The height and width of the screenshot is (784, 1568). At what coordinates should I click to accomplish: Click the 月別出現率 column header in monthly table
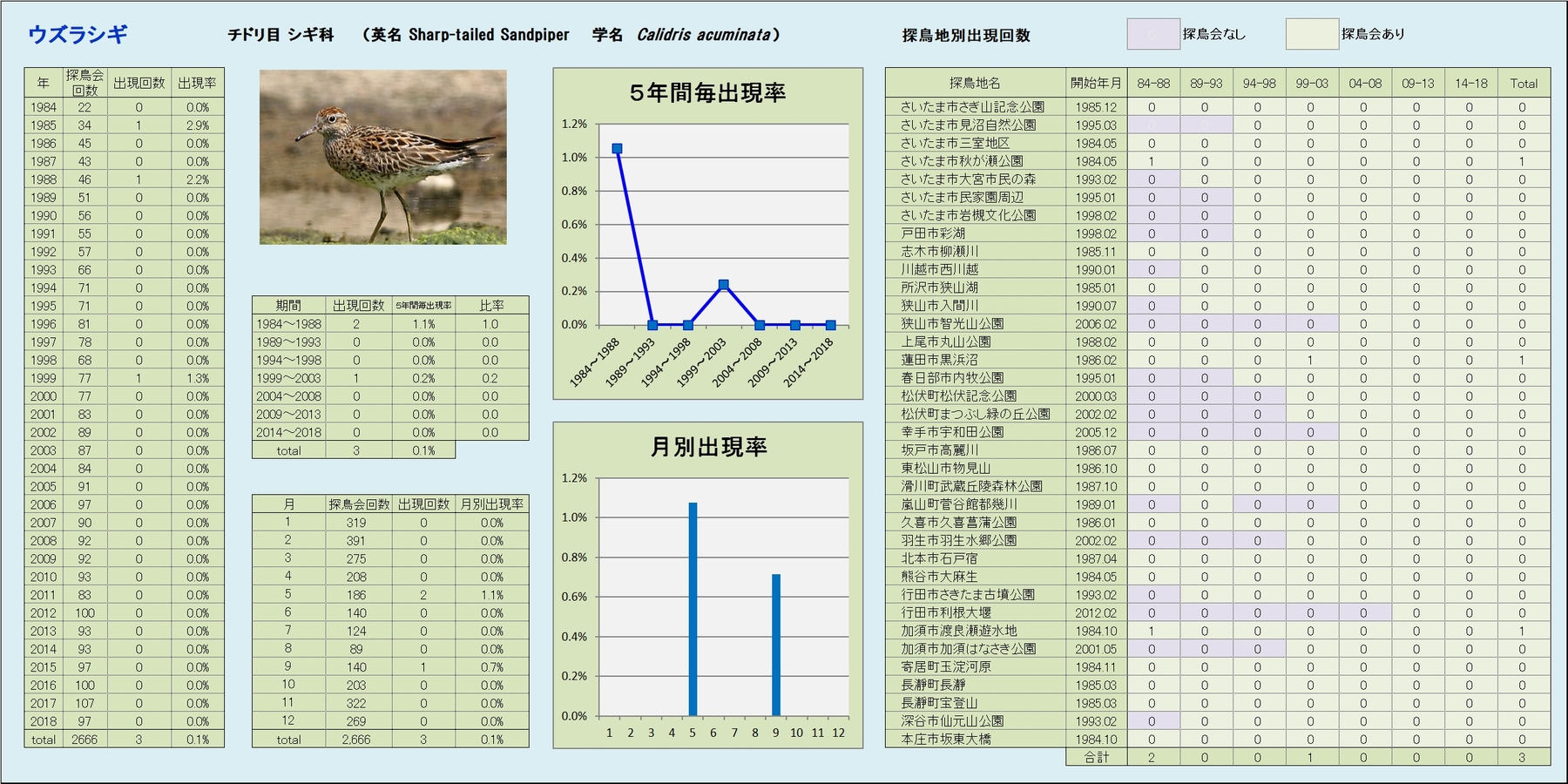491,504
